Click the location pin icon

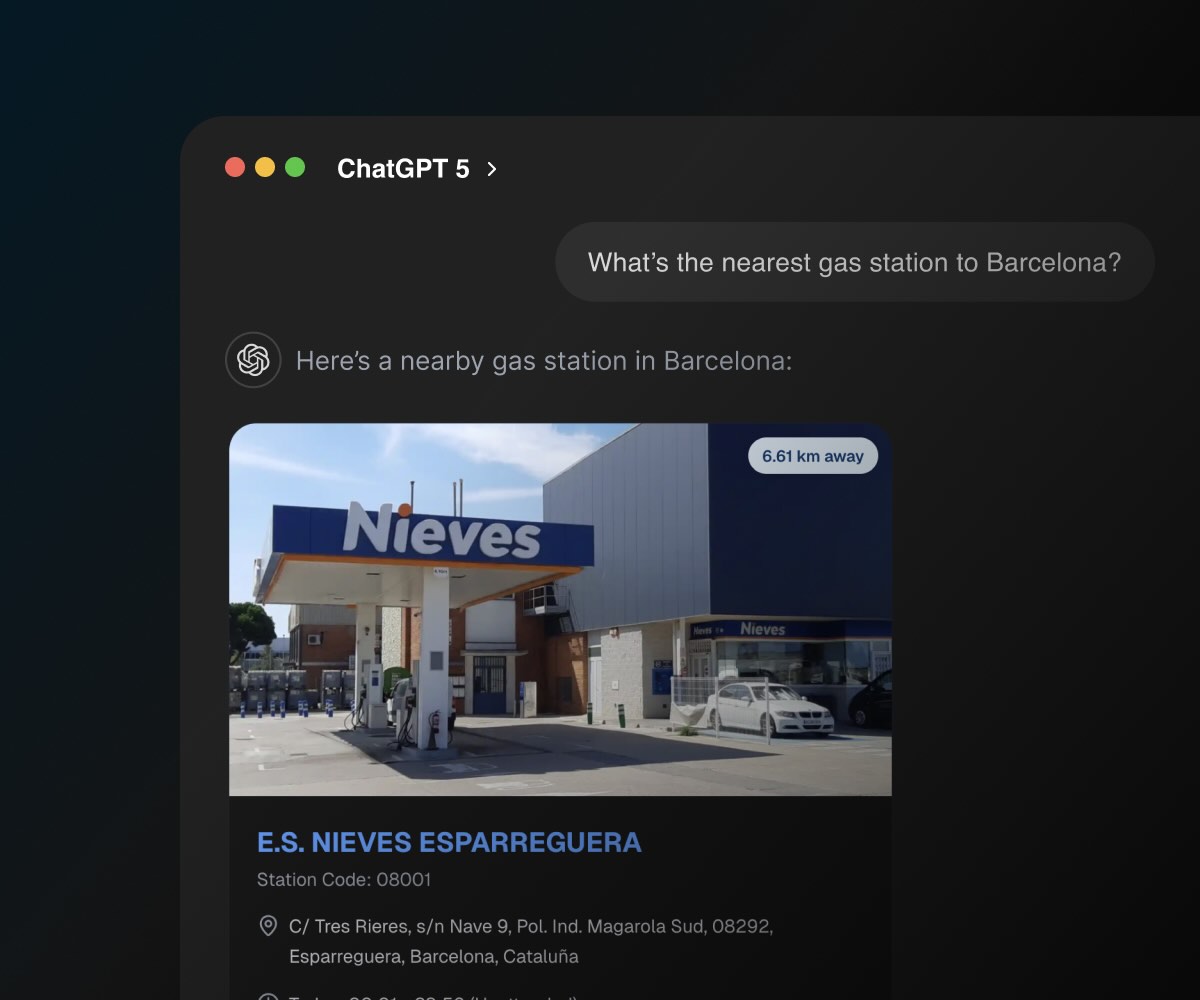(268, 926)
